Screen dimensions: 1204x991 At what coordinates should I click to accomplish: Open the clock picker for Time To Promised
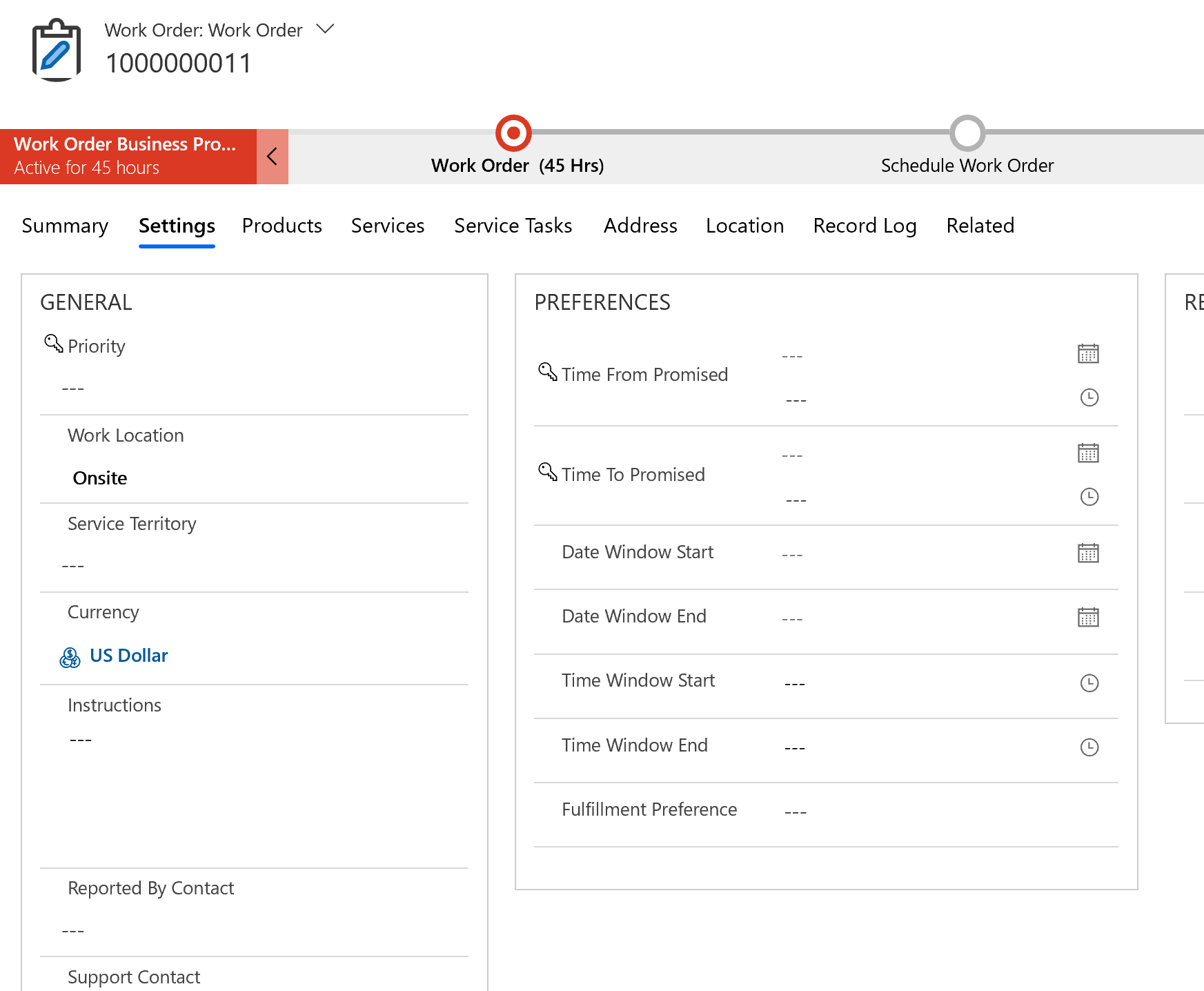tap(1089, 497)
